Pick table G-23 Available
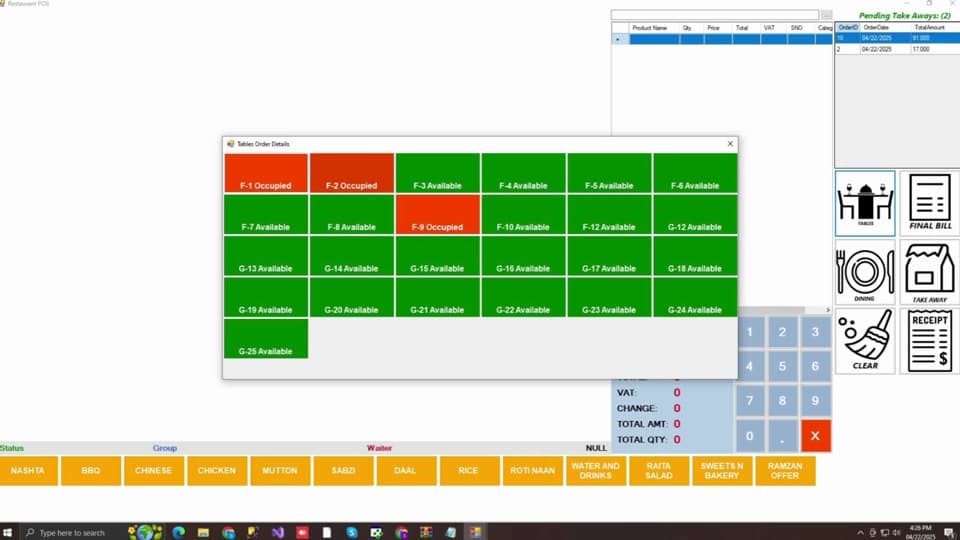 [609, 298]
